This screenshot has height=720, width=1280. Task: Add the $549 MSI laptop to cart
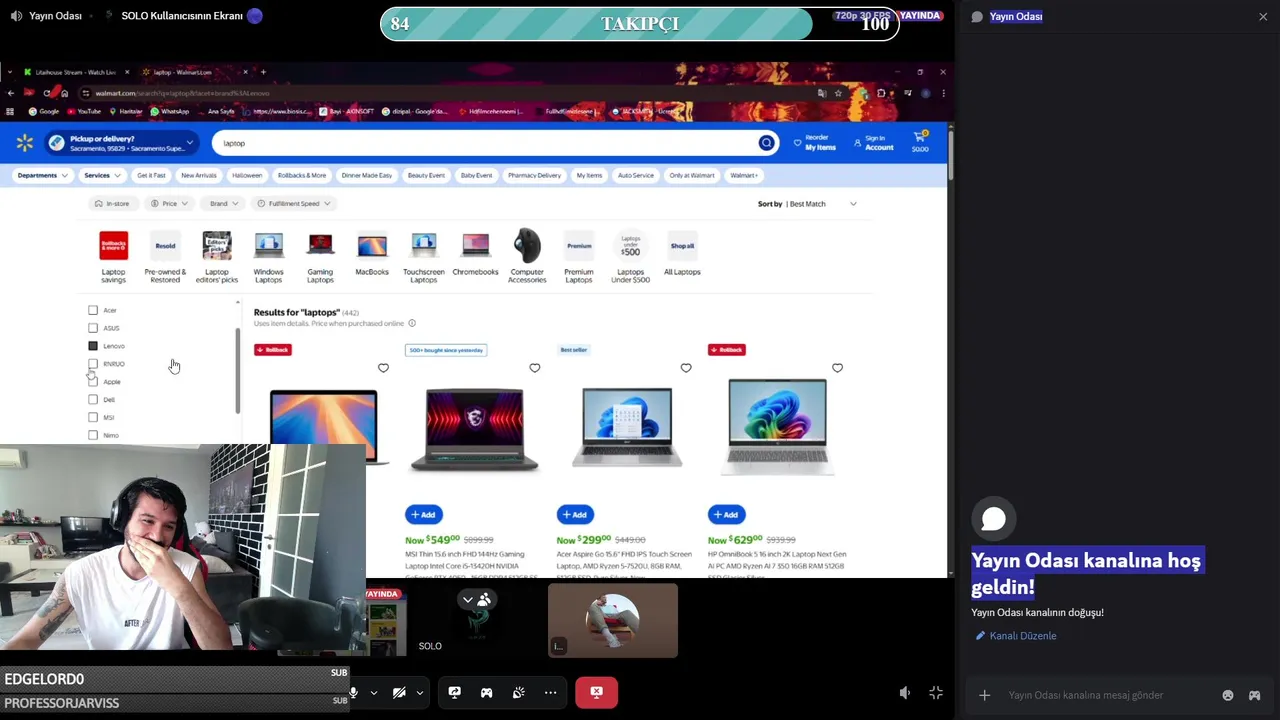(x=424, y=514)
